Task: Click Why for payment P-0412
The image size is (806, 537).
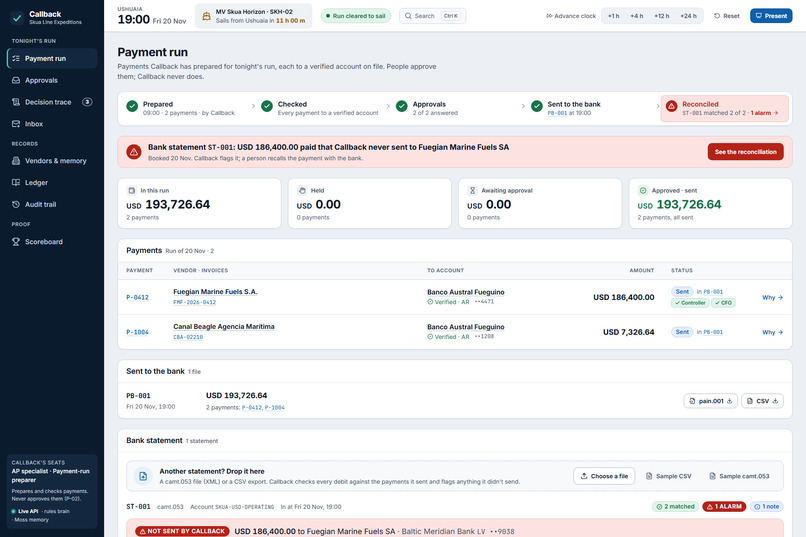Action: coord(772,298)
